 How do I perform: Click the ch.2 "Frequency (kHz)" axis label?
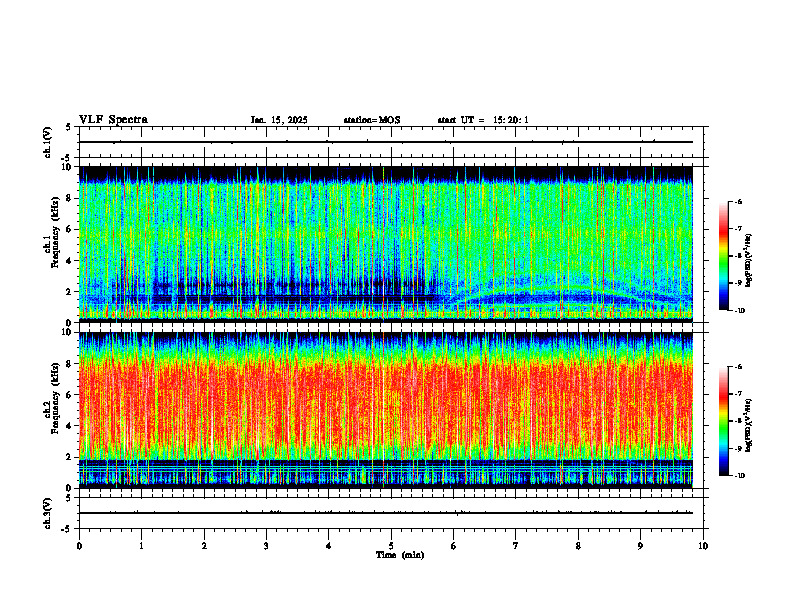[x=55, y=398]
